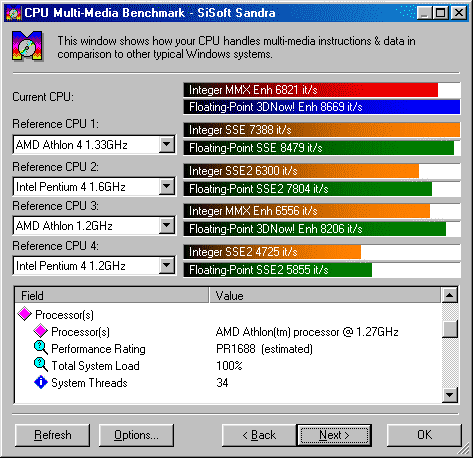The width and height of the screenshot is (473, 458).
Task: Click the SiSoft Sandra title bar icon
Action: click(13, 13)
